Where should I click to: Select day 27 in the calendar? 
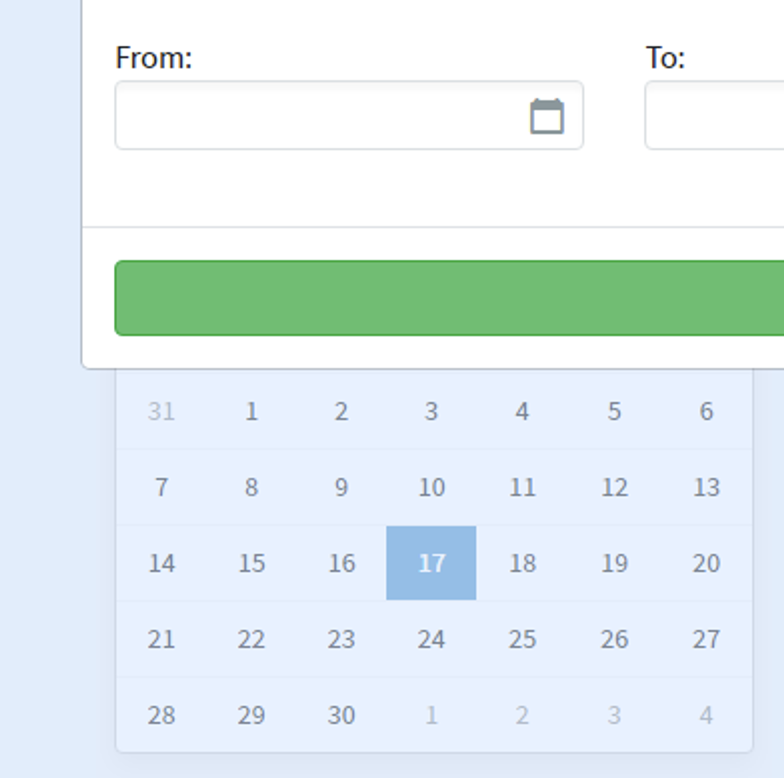(x=706, y=639)
